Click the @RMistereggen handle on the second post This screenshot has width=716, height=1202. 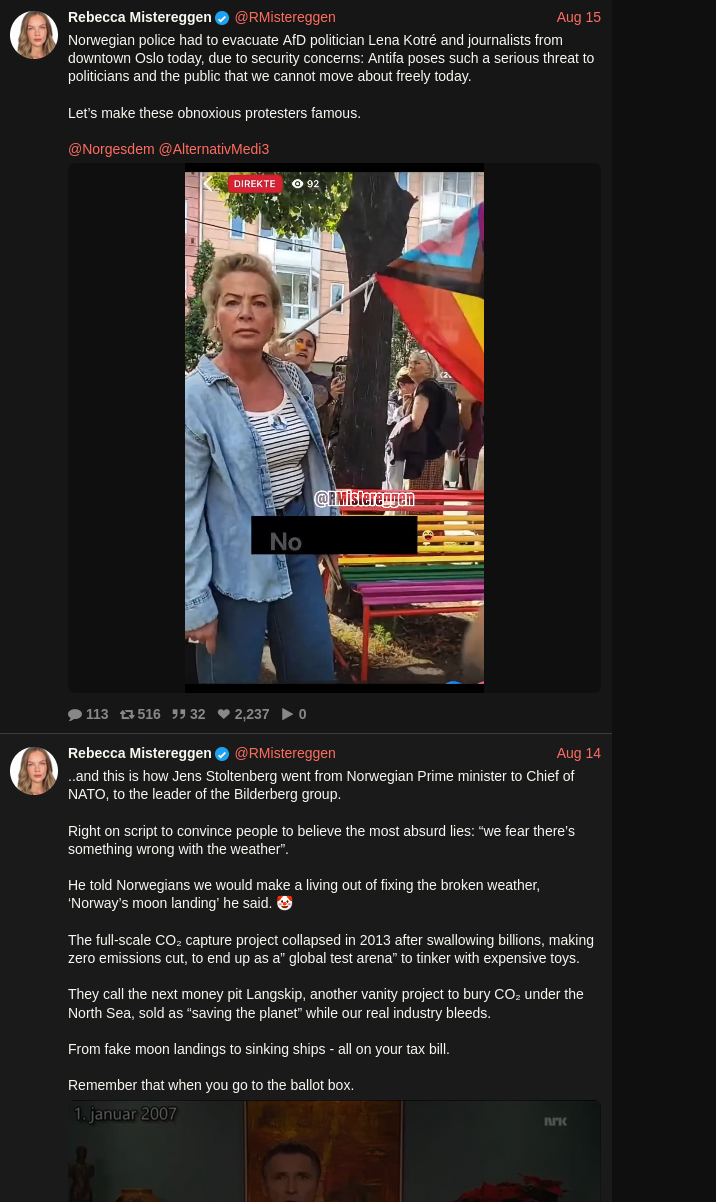(x=285, y=753)
